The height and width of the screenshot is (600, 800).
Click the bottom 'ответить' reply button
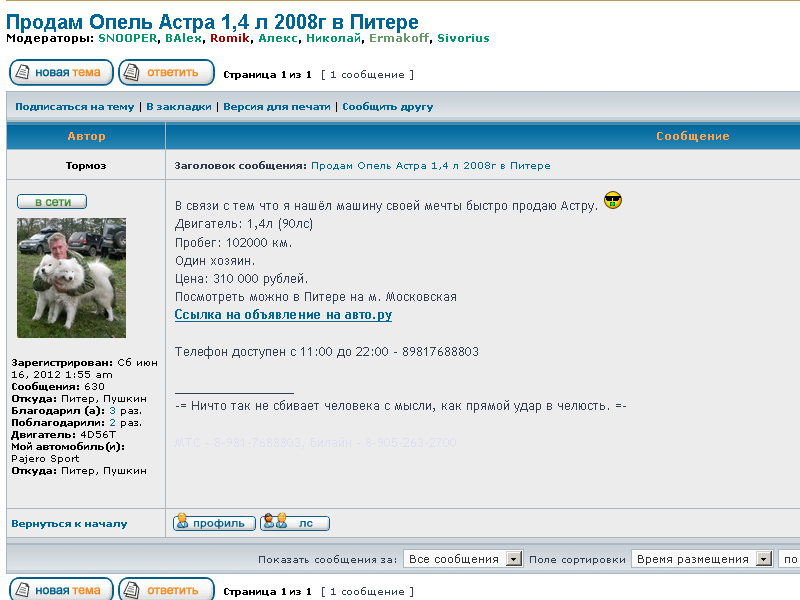click(166, 590)
